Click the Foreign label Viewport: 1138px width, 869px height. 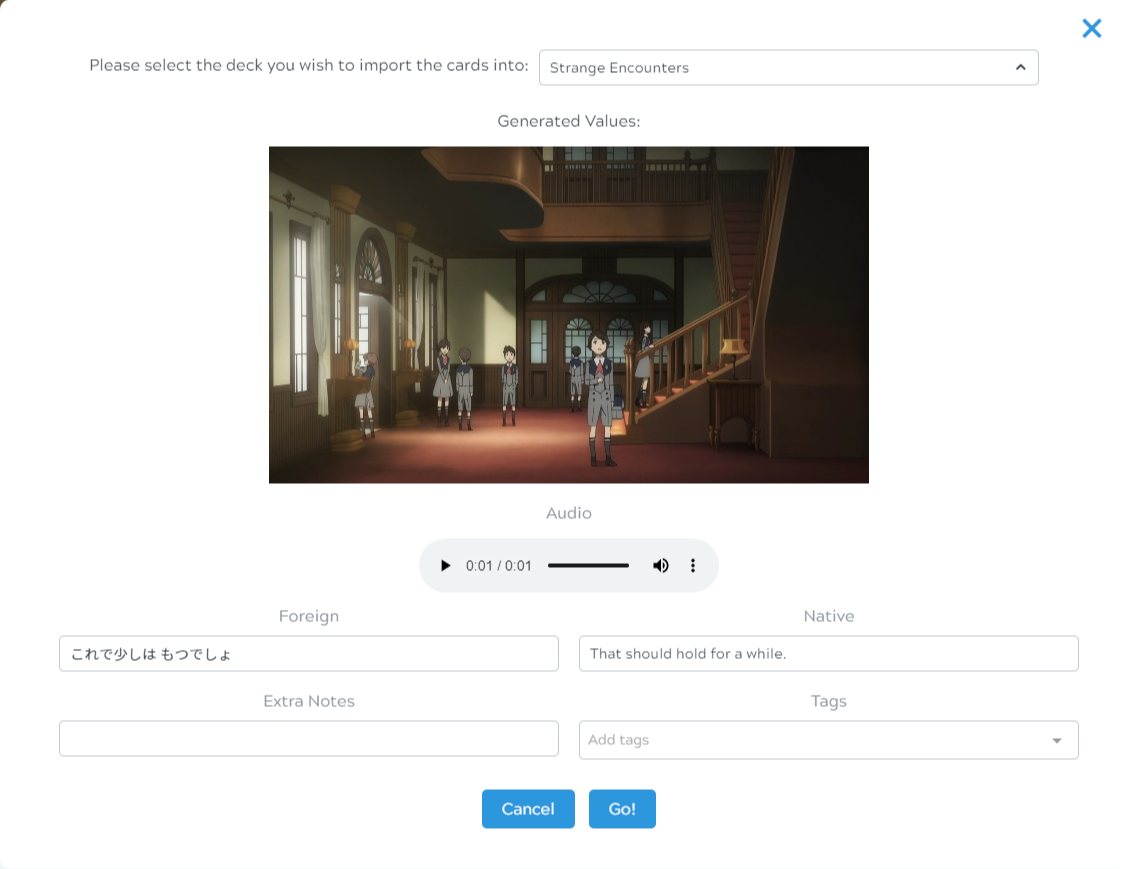click(x=308, y=616)
